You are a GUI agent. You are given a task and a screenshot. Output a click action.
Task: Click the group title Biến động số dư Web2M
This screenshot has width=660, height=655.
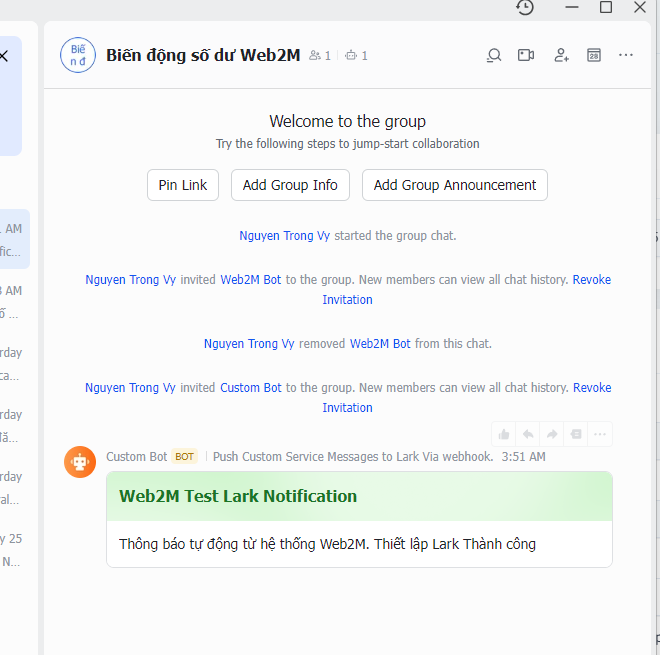(203, 56)
